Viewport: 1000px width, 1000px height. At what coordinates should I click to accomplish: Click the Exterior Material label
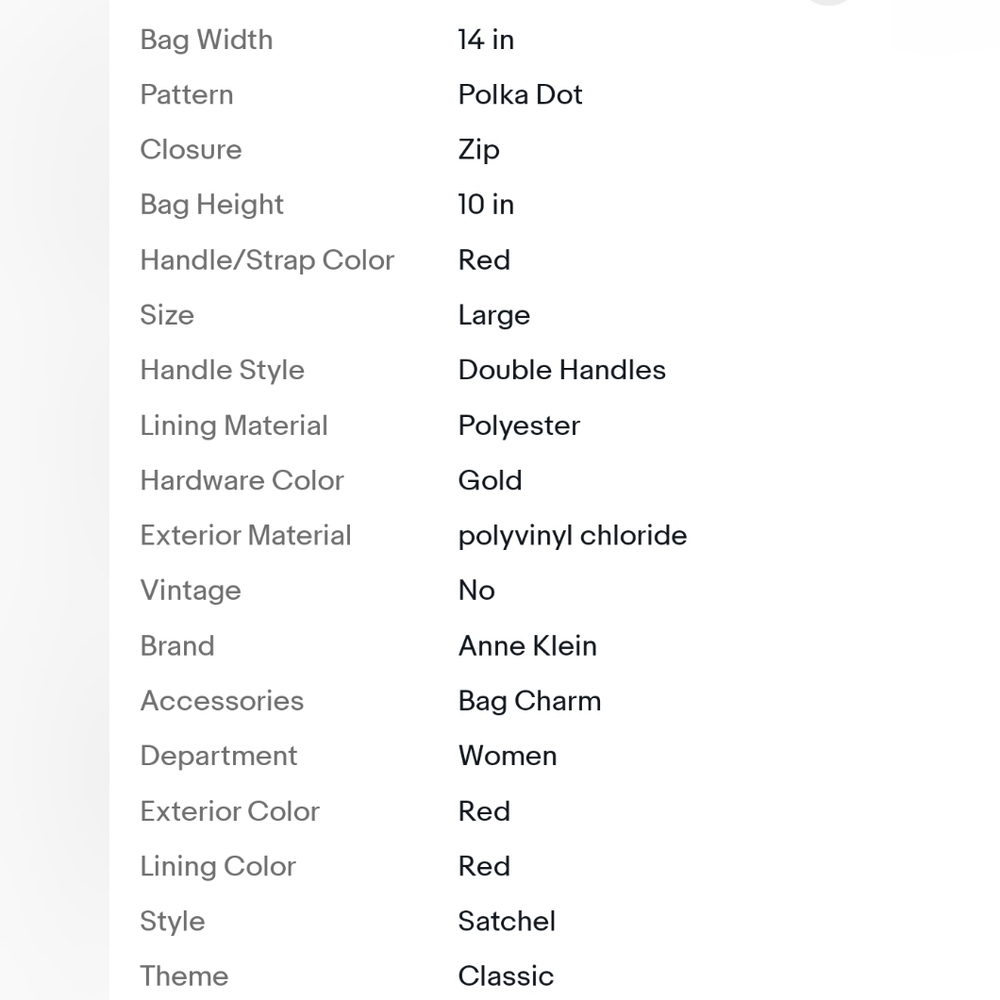[246, 536]
